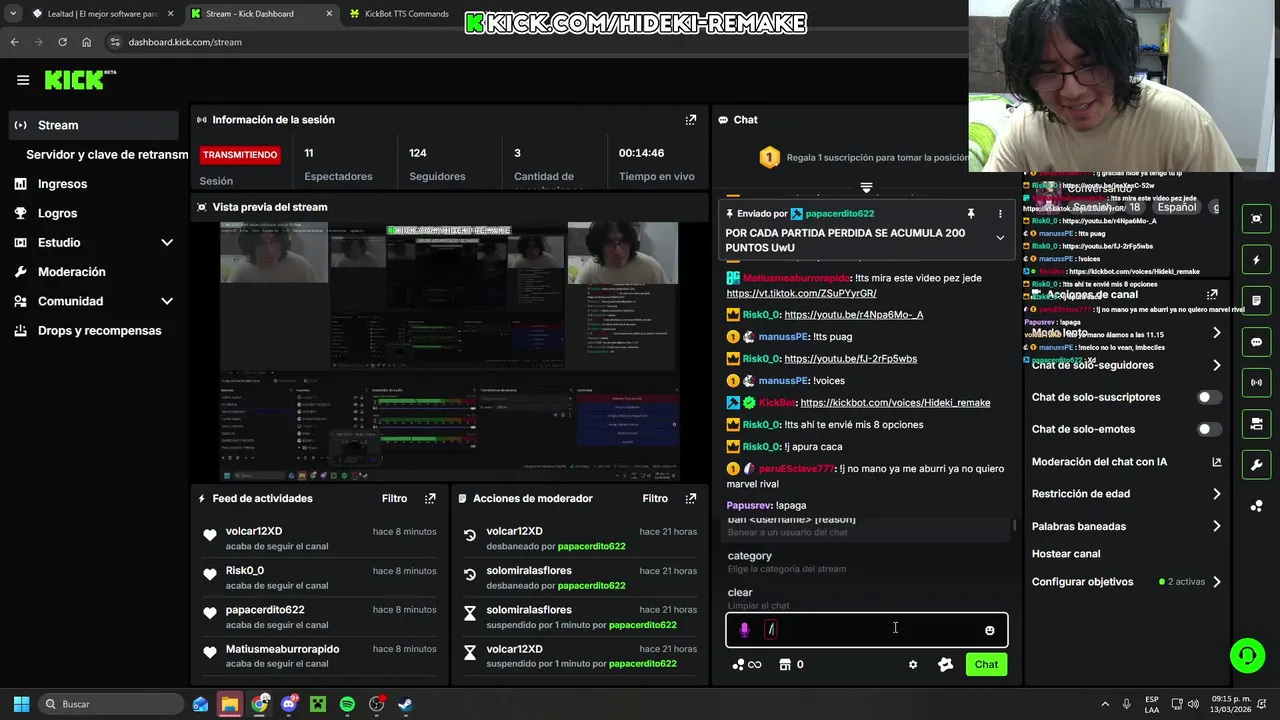Reload the browser page

click(x=62, y=42)
